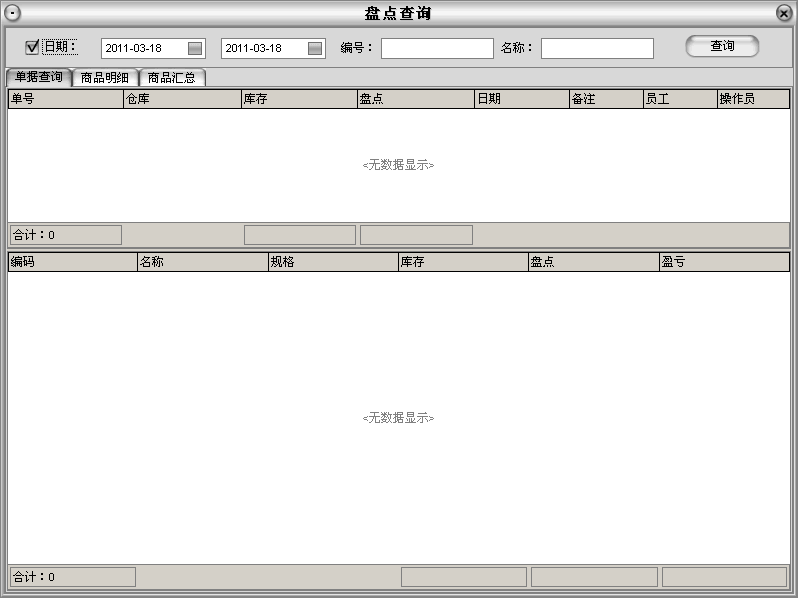Click the 备注 column header
This screenshot has width=798, height=598.
[606, 99]
